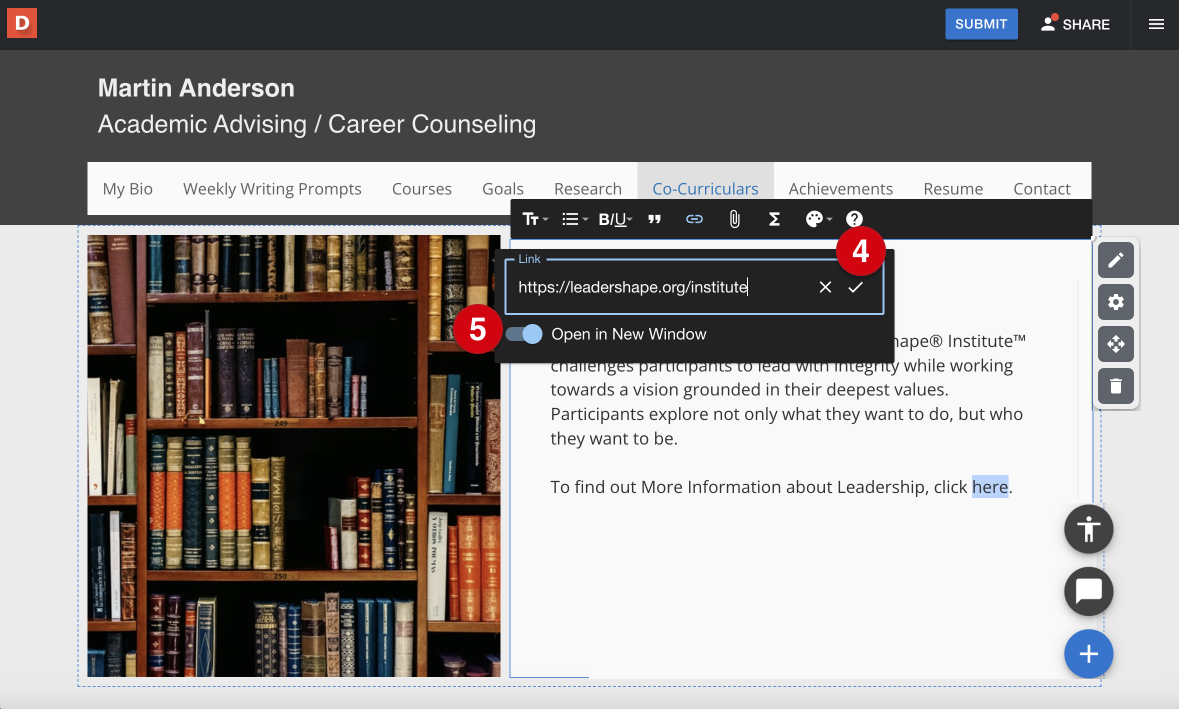Open the color palette dropdown
The width and height of the screenshot is (1179, 709).
[818, 219]
